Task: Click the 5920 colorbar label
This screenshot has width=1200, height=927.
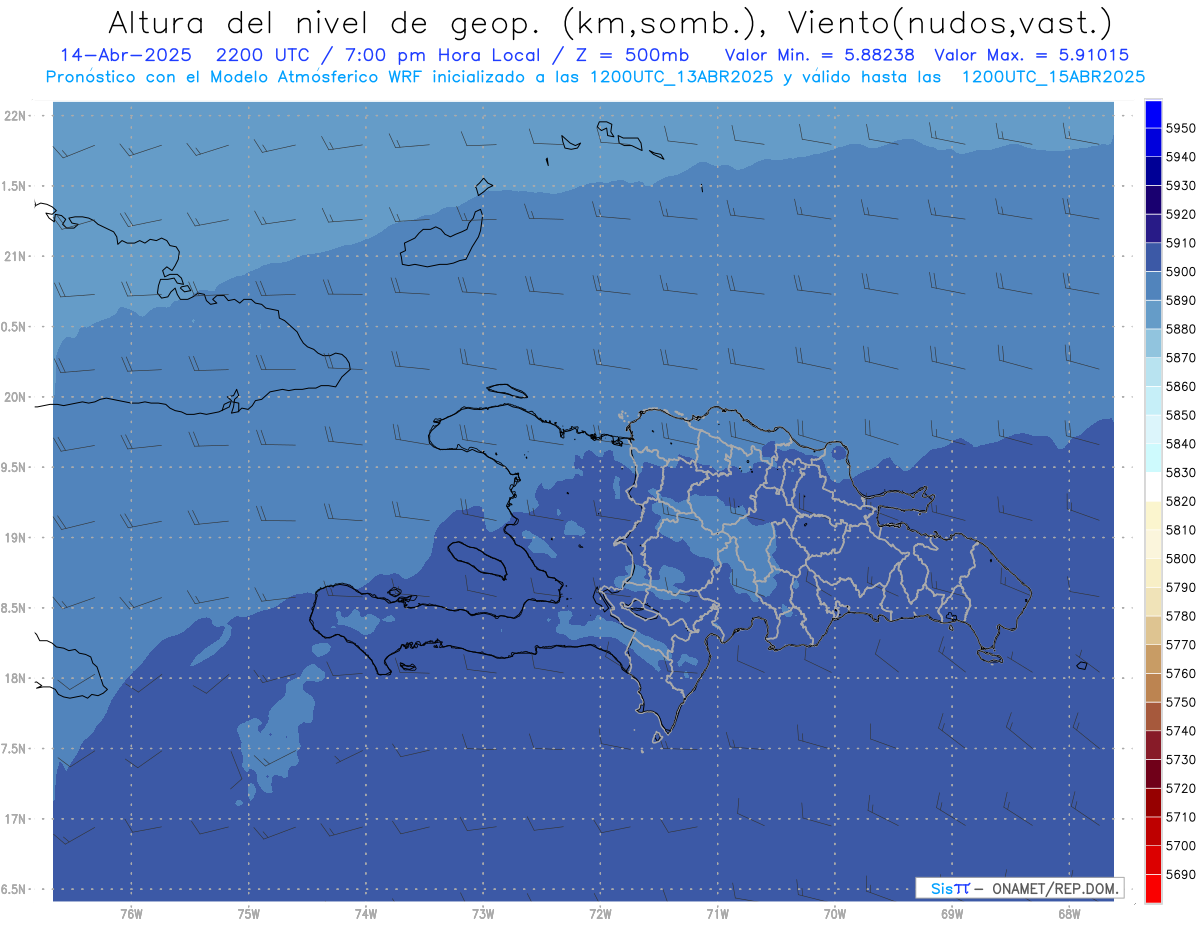Action: click(1181, 214)
